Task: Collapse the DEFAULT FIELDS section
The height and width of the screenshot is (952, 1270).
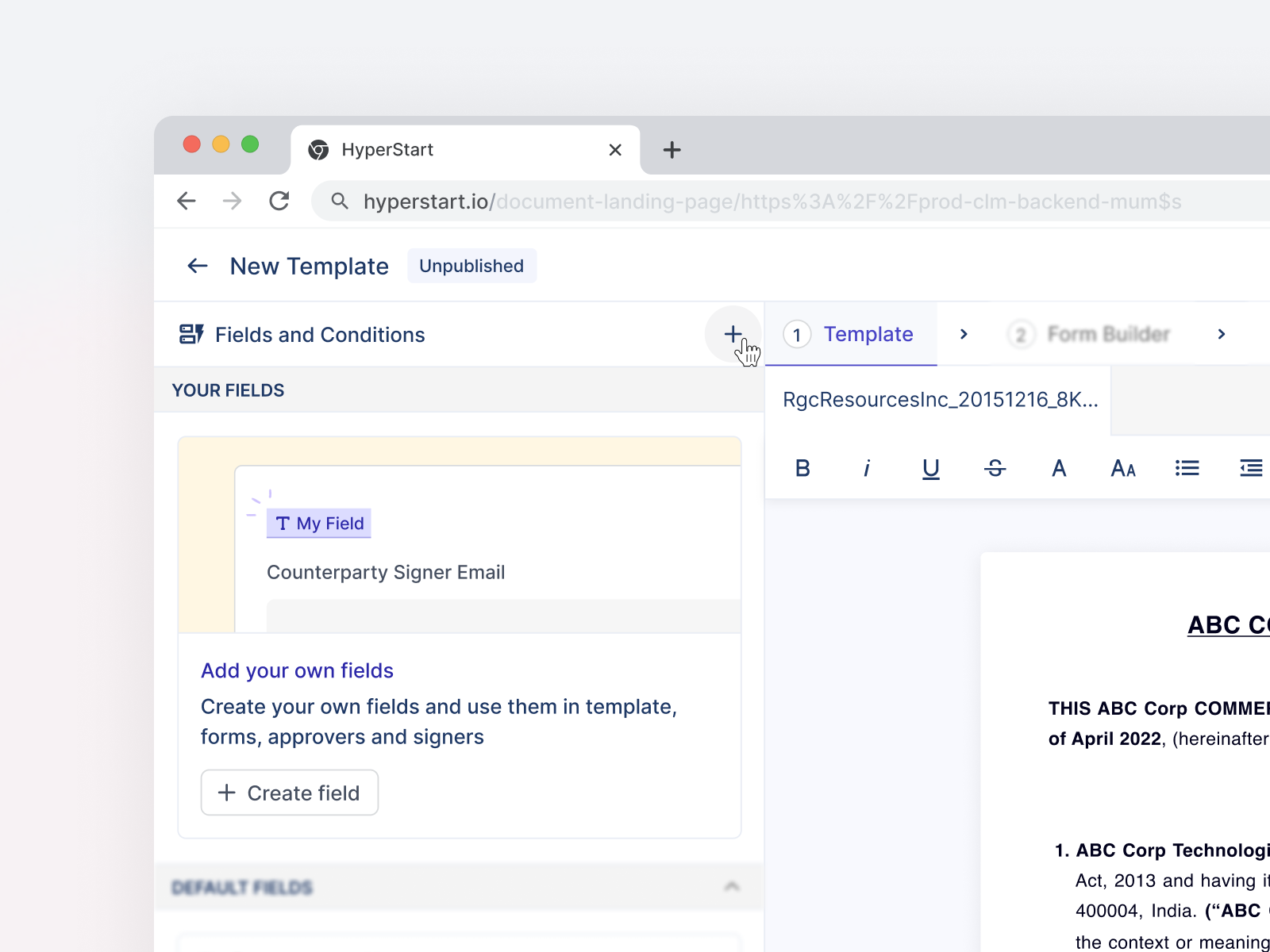Action: pyautogui.click(x=732, y=887)
